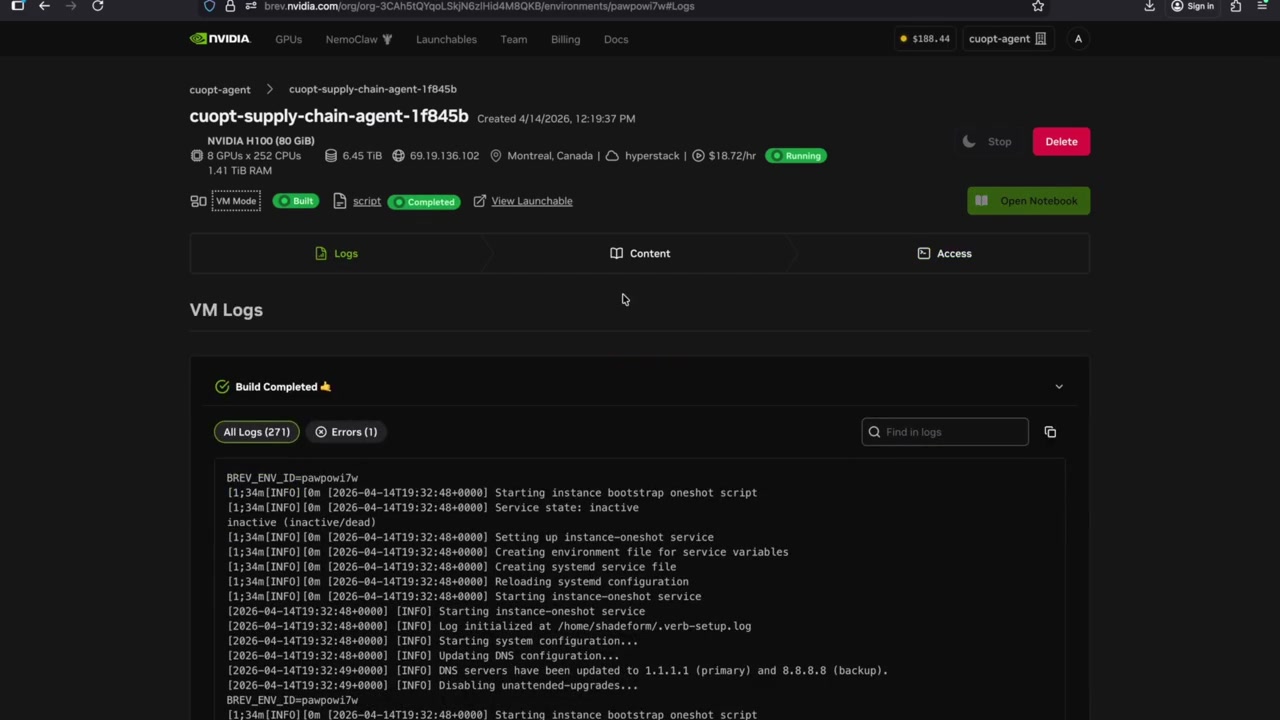Open Notebook for this instance
This screenshot has height=720, width=1280.
(x=1028, y=201)
